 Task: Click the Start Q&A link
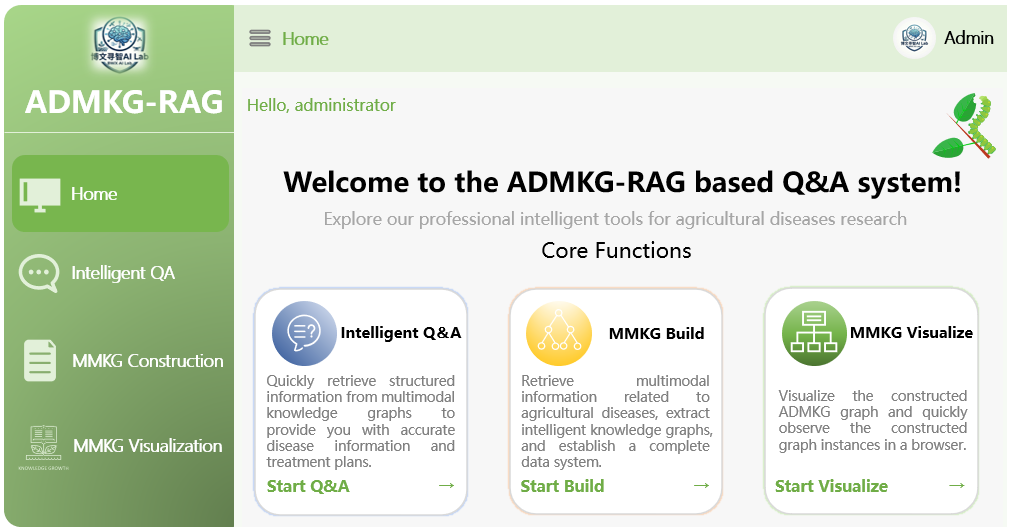click(308, 486)
